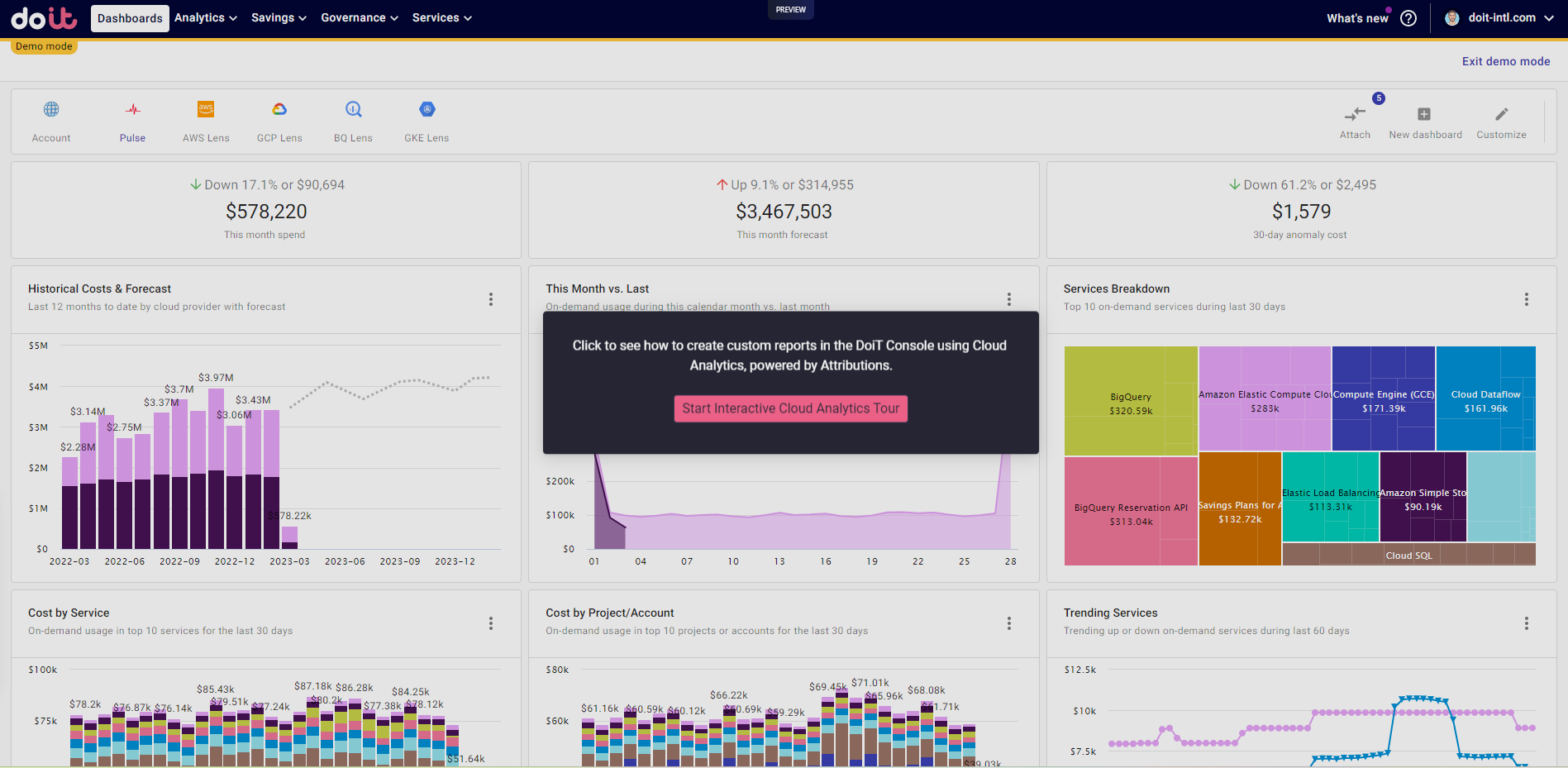This screenshot has height=768, width=1568.
Task: Open the BQ Lens dashboard
Action: click(x=353, y=109)
